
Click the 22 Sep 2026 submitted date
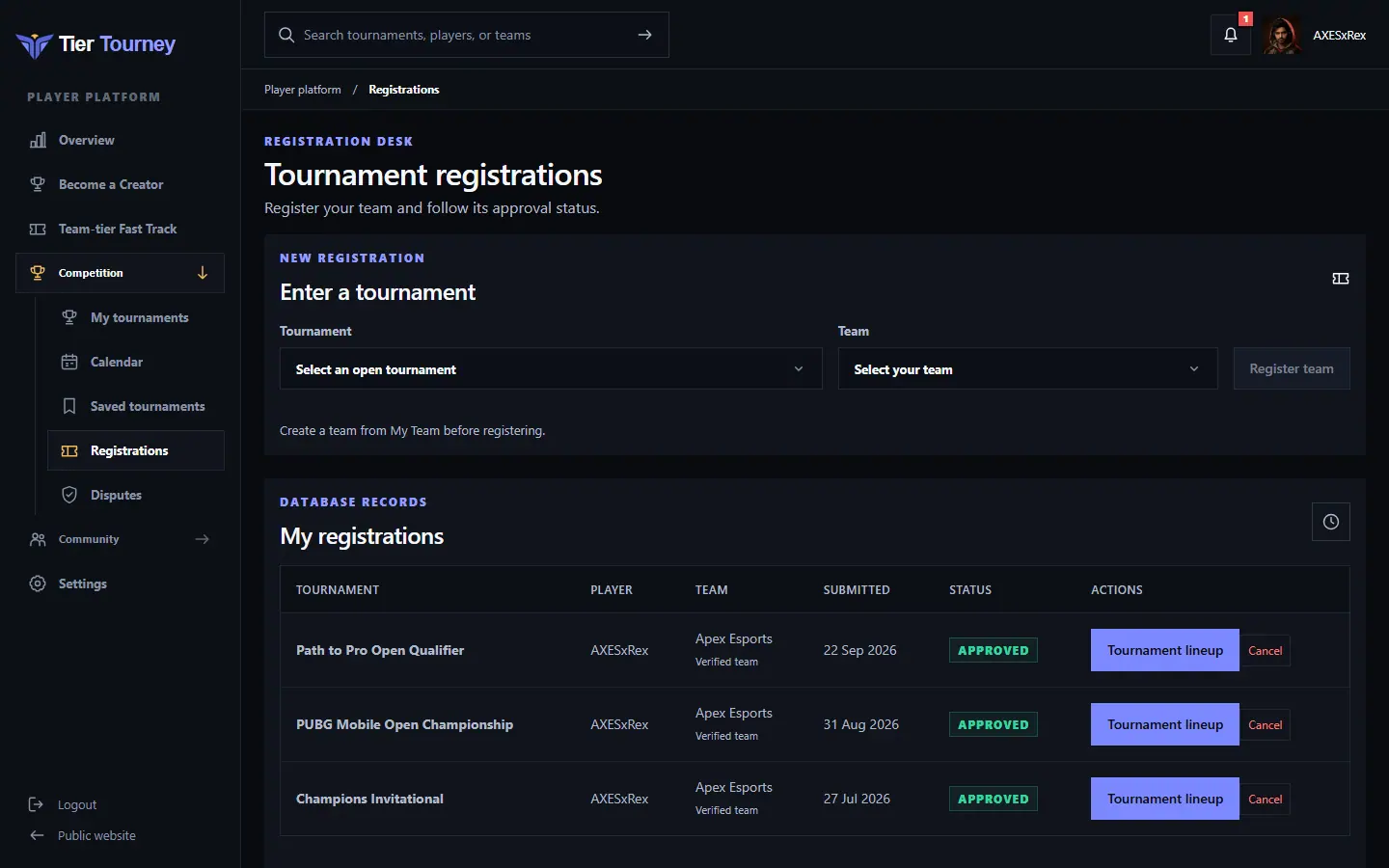click(860, 651)
